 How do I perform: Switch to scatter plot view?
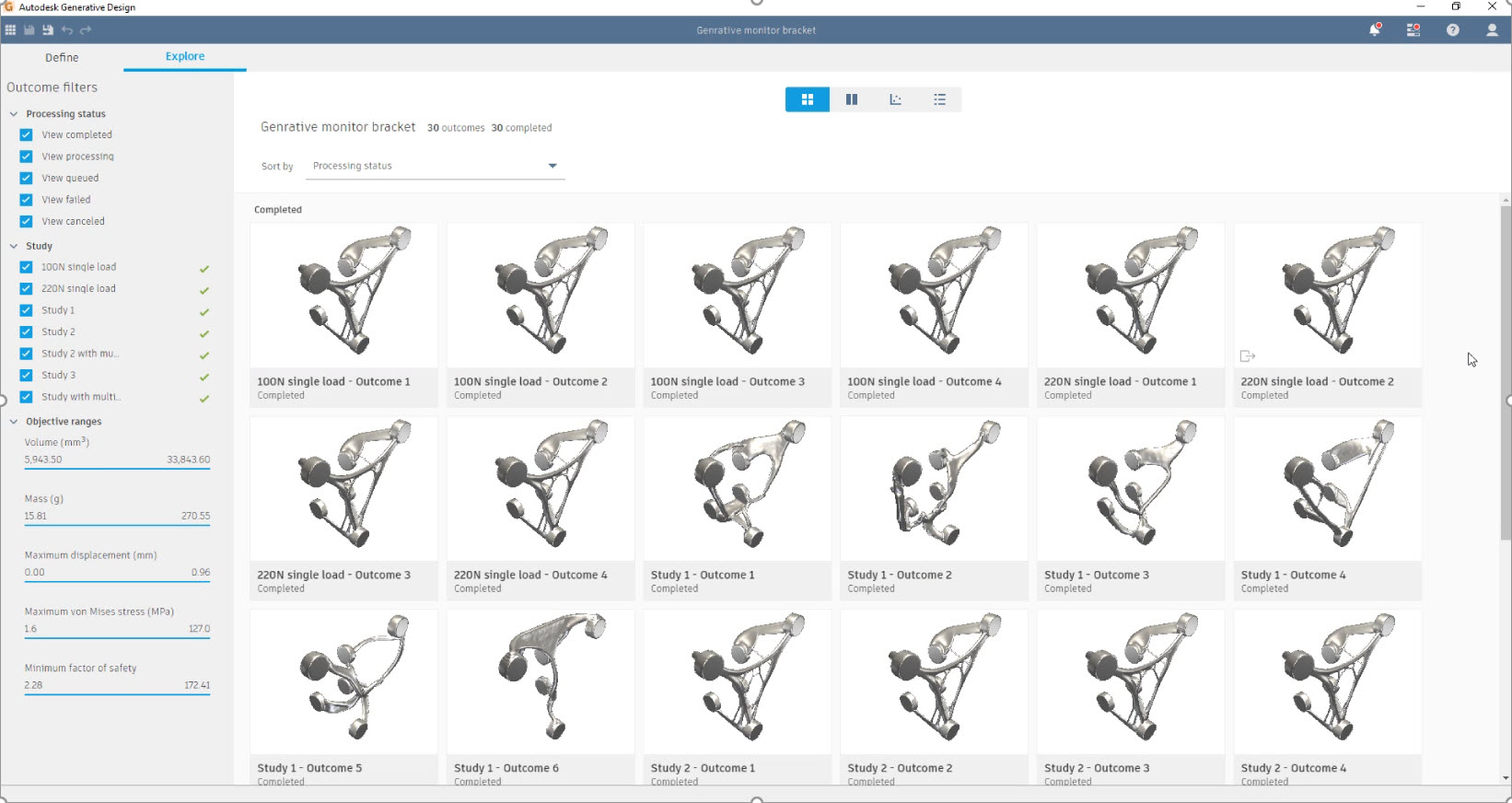coord(896,99)
